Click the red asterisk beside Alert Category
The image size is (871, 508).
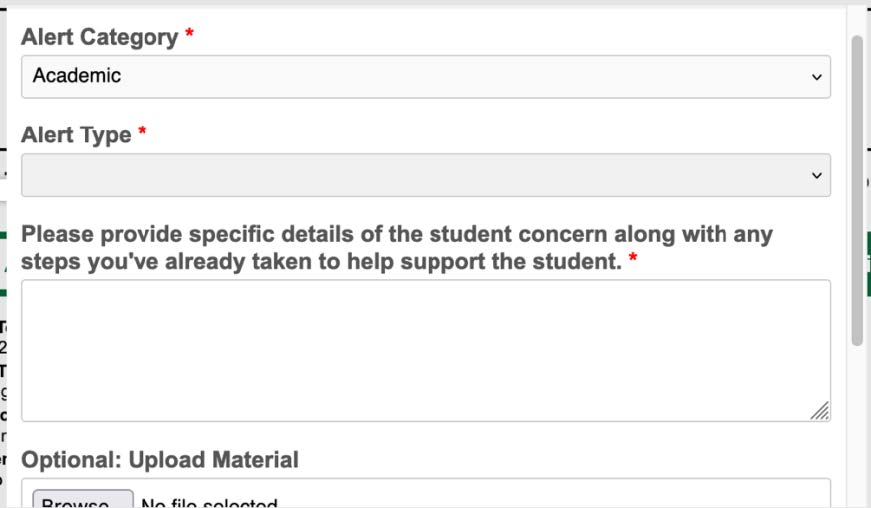[190, 36]
